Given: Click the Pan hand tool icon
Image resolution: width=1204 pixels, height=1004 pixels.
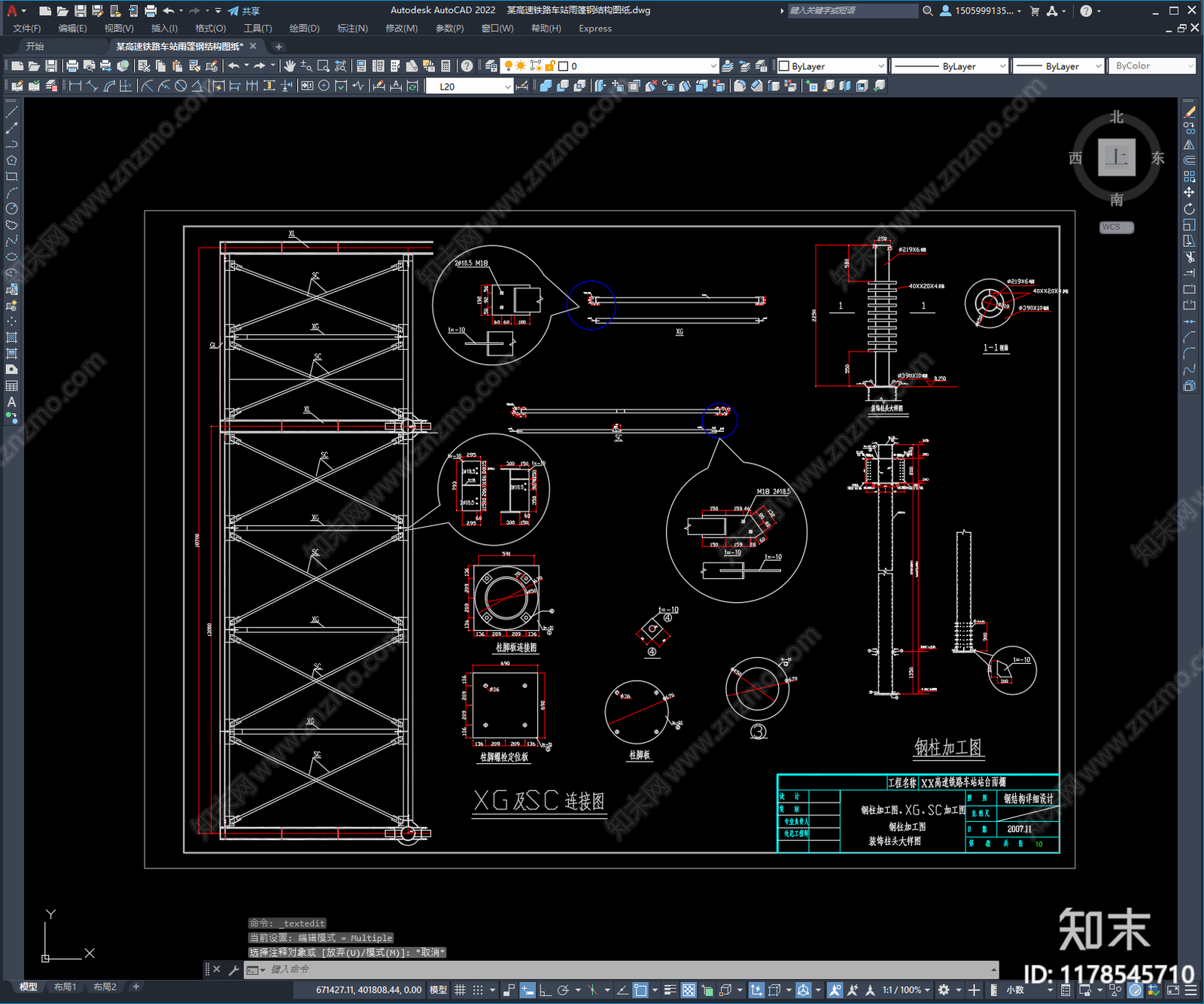Looking at the screenshot, I should pos(290,66).
